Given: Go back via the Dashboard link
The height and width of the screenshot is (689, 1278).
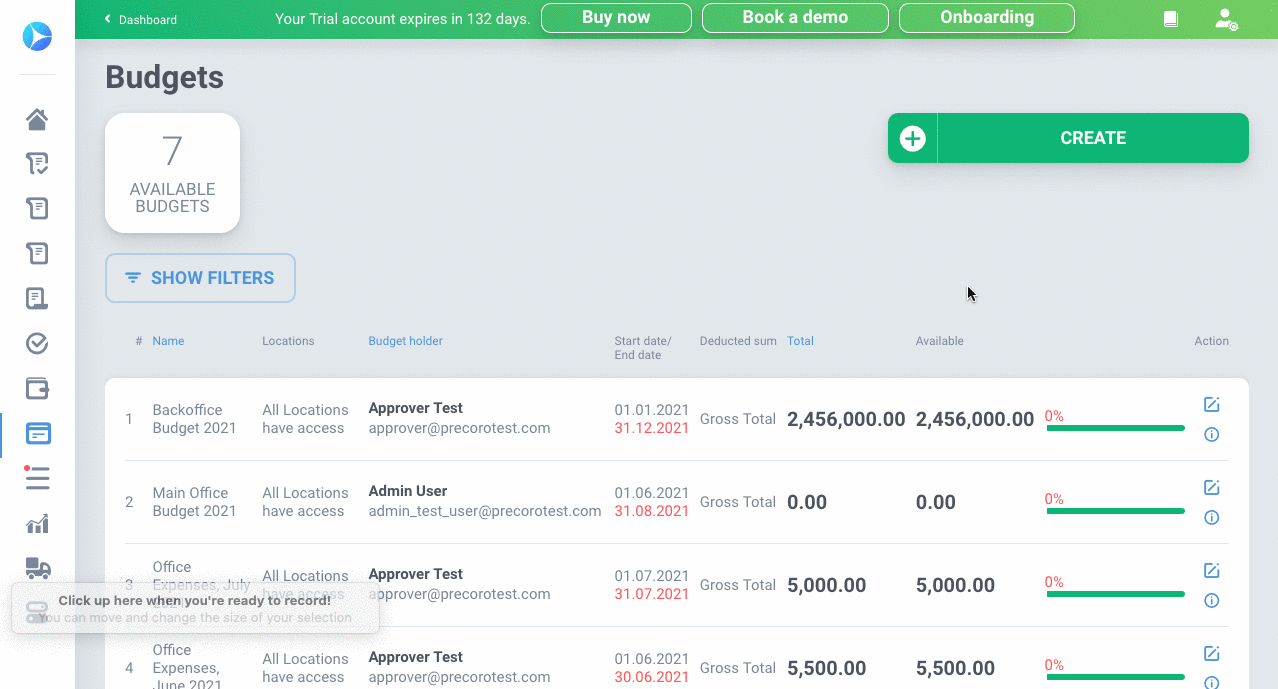Looking at the screenshot, I should (141, 19).
